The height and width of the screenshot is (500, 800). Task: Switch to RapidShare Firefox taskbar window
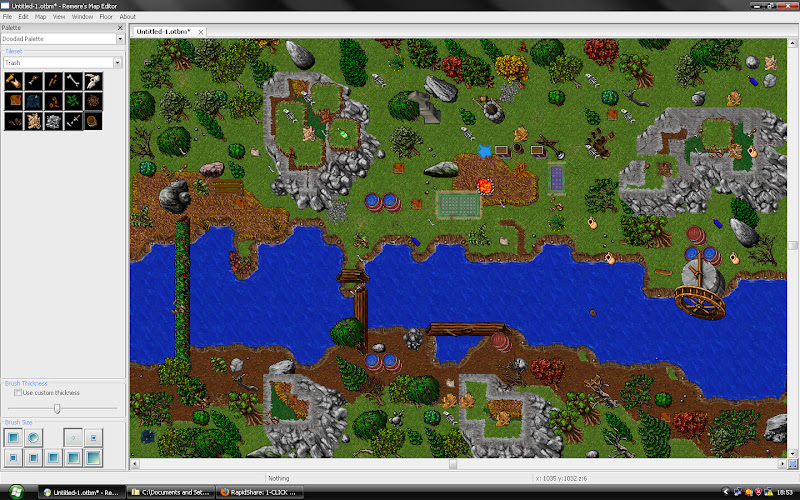click(260, 492)
